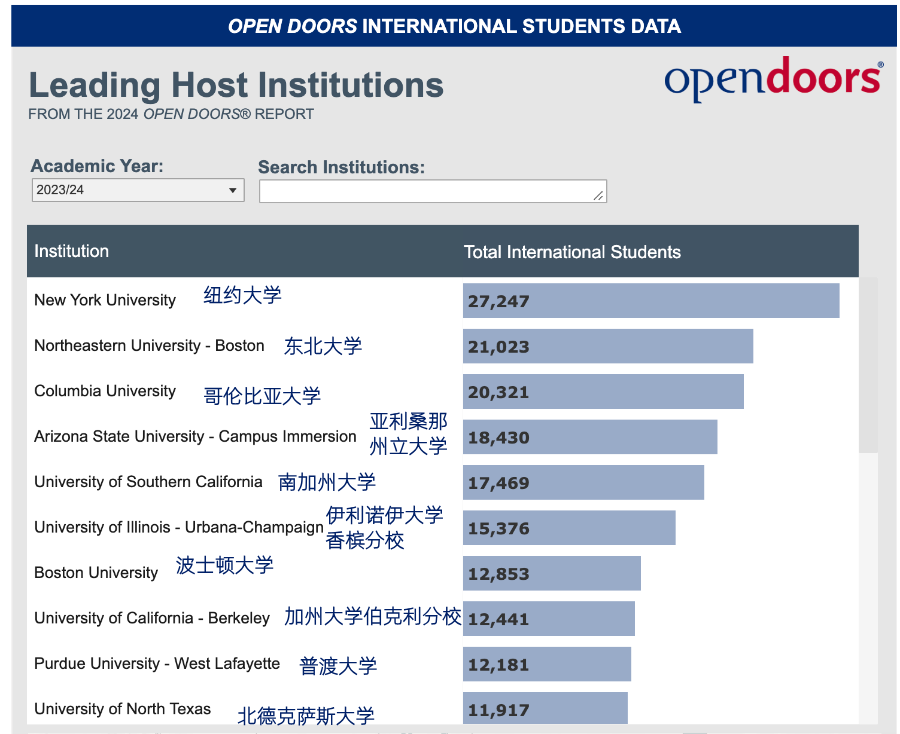This screenshot has height=734, width=900.
Task: Click the 17,469 bar for Southern California
Action: pyautogui.click(x=583, y=482)
